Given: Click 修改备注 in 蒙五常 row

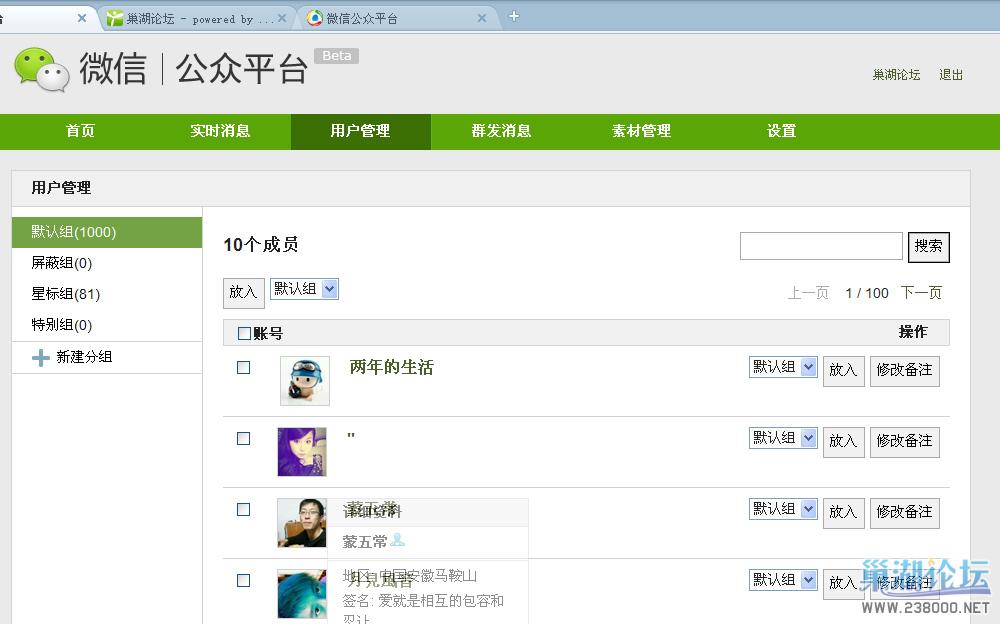Looking at the screenshot, I should pos(904,512).
